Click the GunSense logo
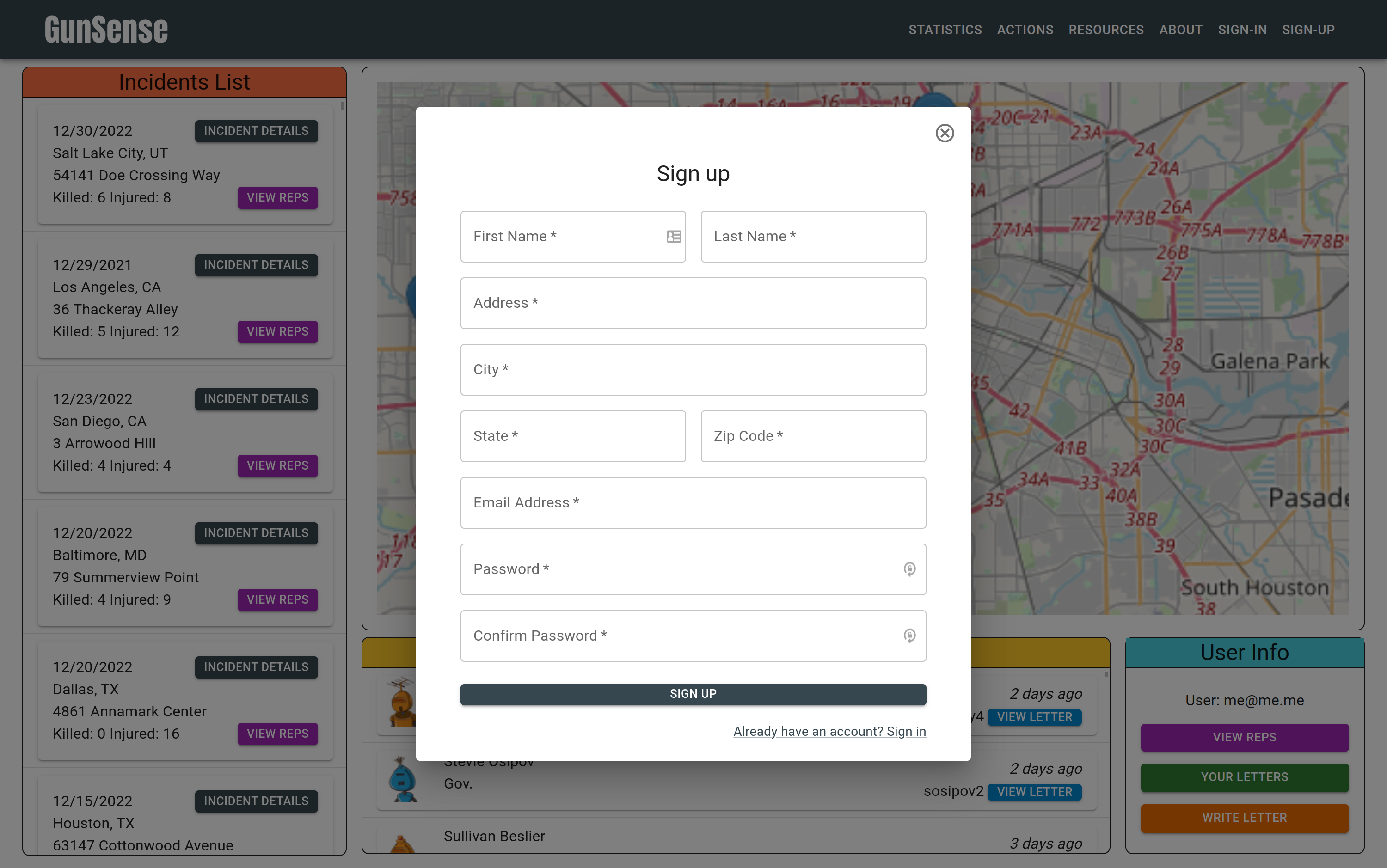1387x868 pixels. tap(106, 30)
